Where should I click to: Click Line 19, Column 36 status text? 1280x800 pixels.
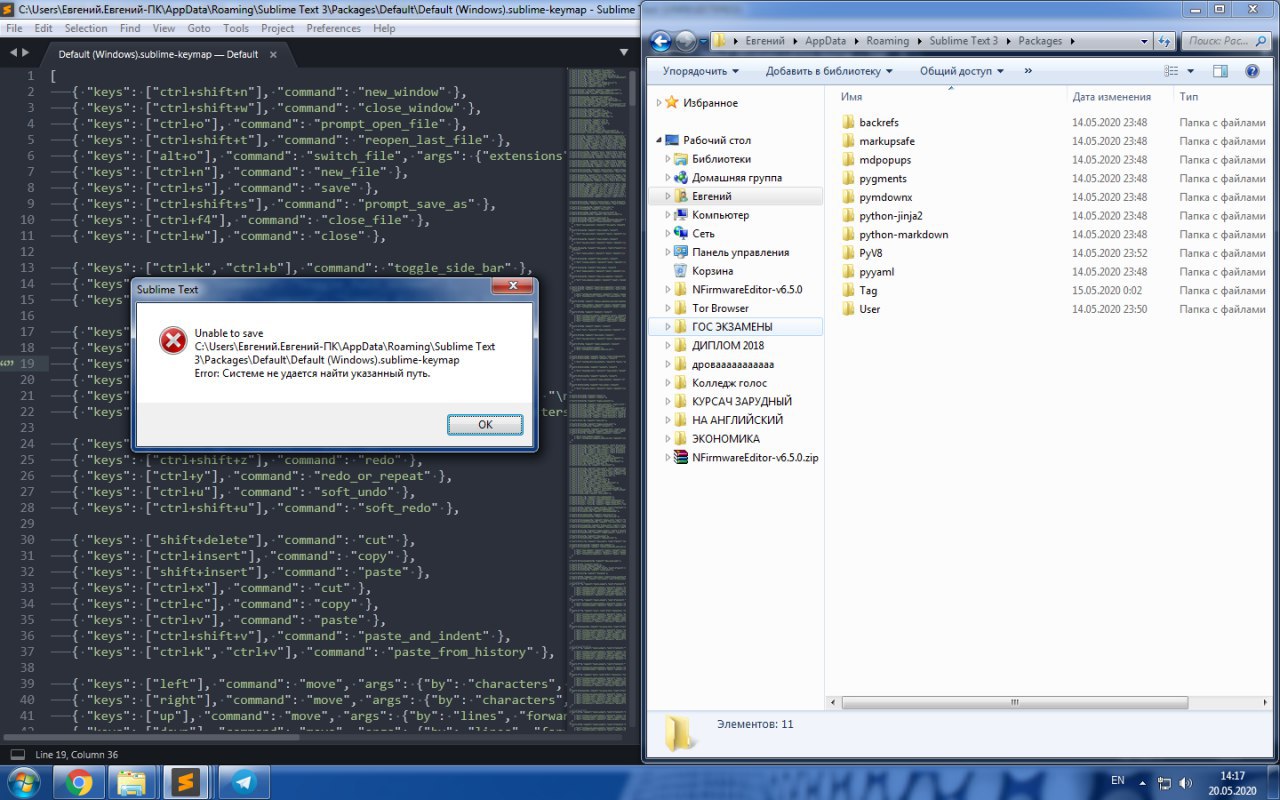tap(77, 754)
